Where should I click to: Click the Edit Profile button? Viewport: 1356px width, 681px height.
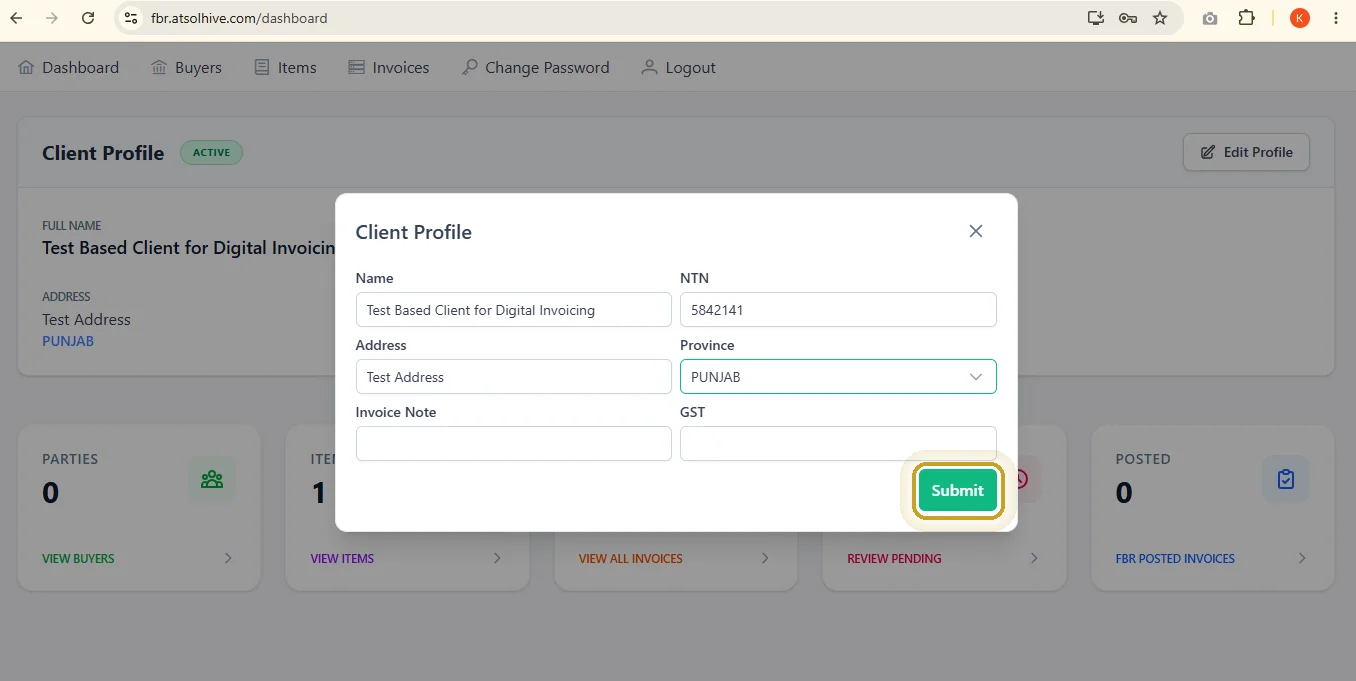[1246, 152]
